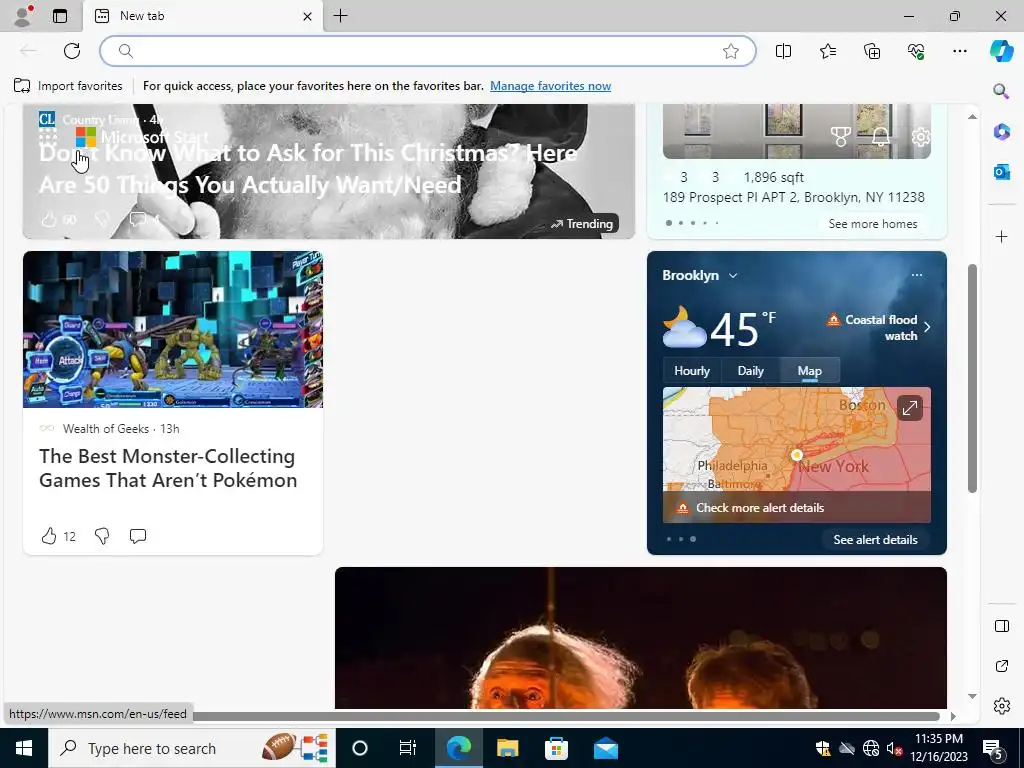Open Outlook in sidebar
This screenshot has height=768, width=1024.
pyautogui.click(x=1001, y=172)
